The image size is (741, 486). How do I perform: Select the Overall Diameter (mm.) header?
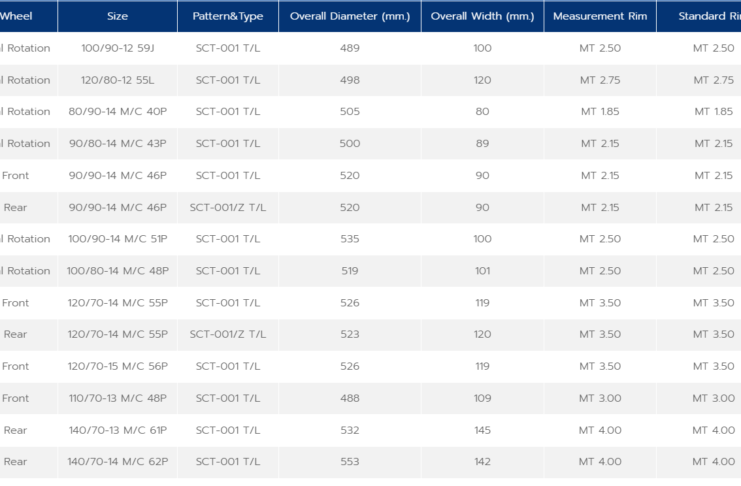pos(349,16)
